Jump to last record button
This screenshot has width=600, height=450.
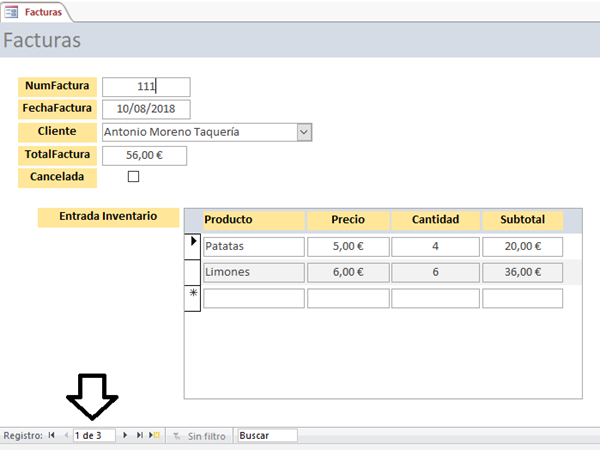(x=140, y=436)
